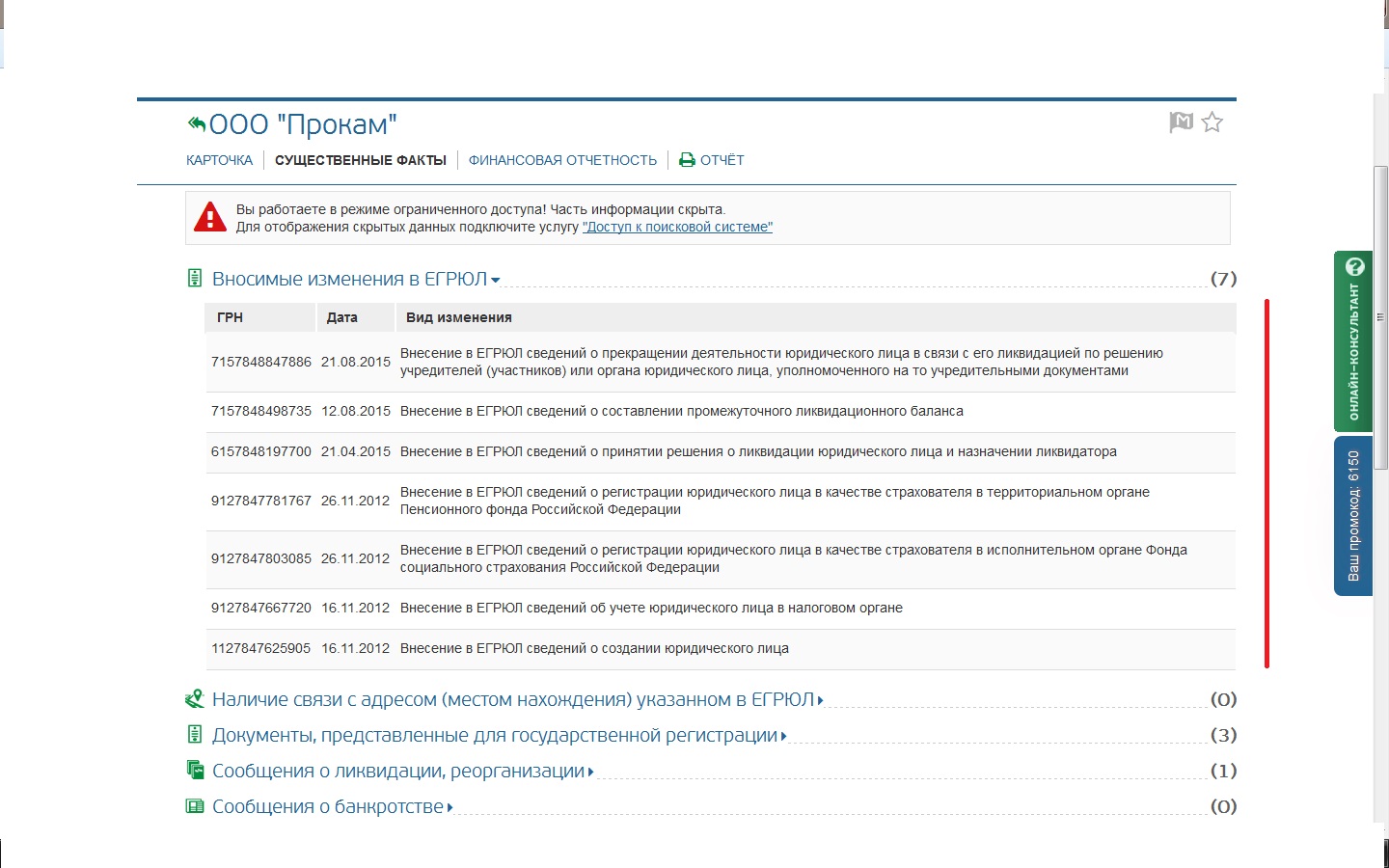Add company to favorites with star icon

1212,122
